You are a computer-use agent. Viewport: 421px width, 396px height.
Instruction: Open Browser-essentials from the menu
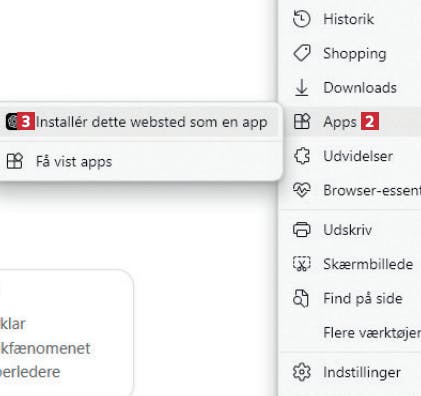point(350,190)
